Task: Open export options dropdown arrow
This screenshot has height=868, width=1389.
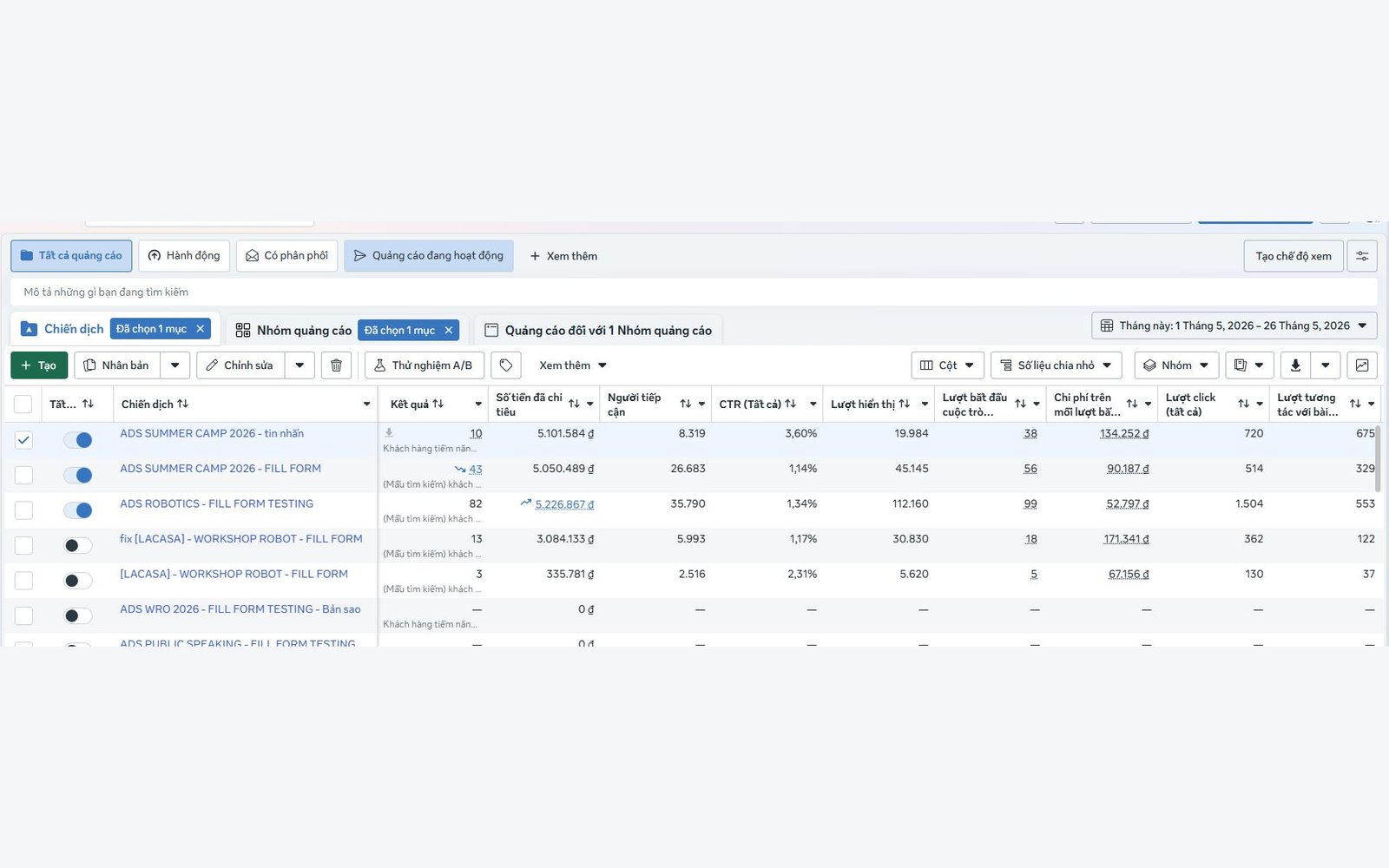Action: [1325, 365]
